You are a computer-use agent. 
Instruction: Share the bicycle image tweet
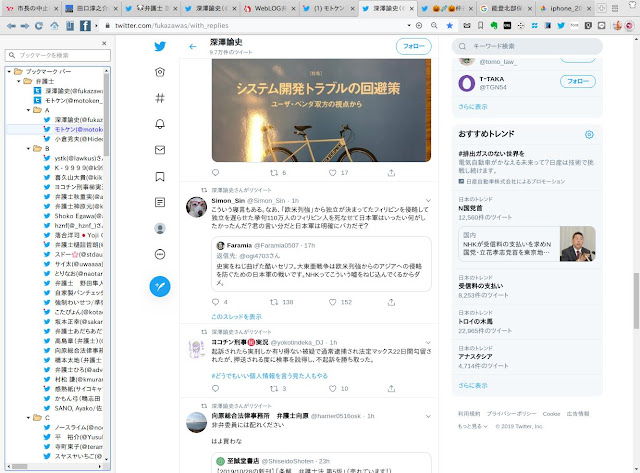(x=391, y=173)
